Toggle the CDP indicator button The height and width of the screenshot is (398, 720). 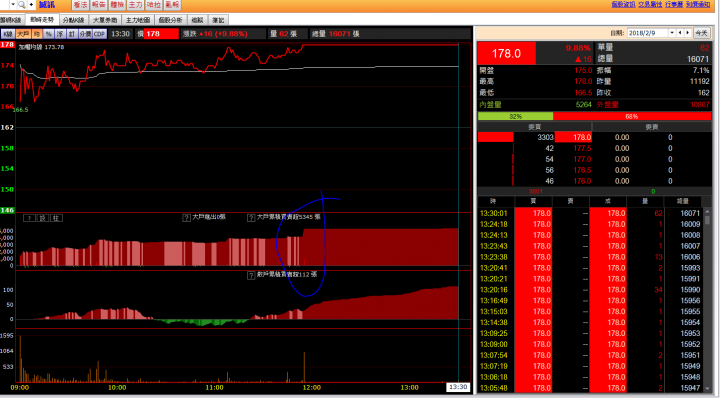(100, 34)
